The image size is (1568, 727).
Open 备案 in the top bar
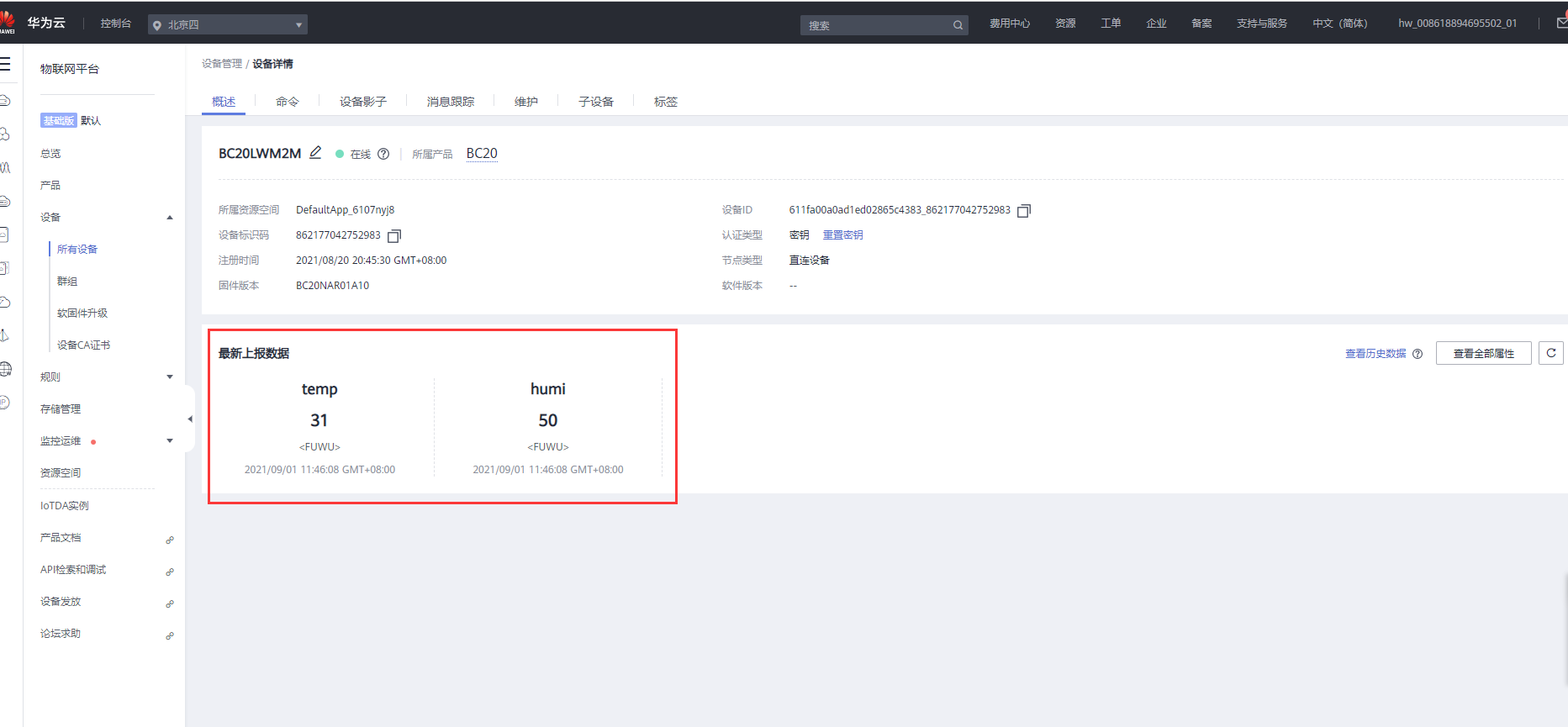[1201, 24]
